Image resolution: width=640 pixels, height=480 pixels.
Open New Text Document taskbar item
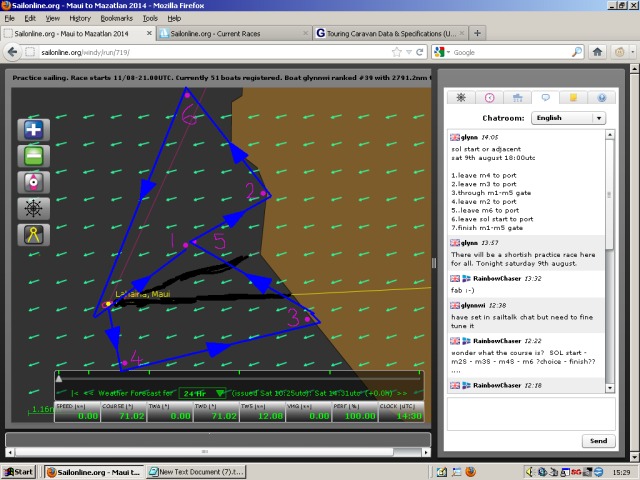click(x=196, y=472)
